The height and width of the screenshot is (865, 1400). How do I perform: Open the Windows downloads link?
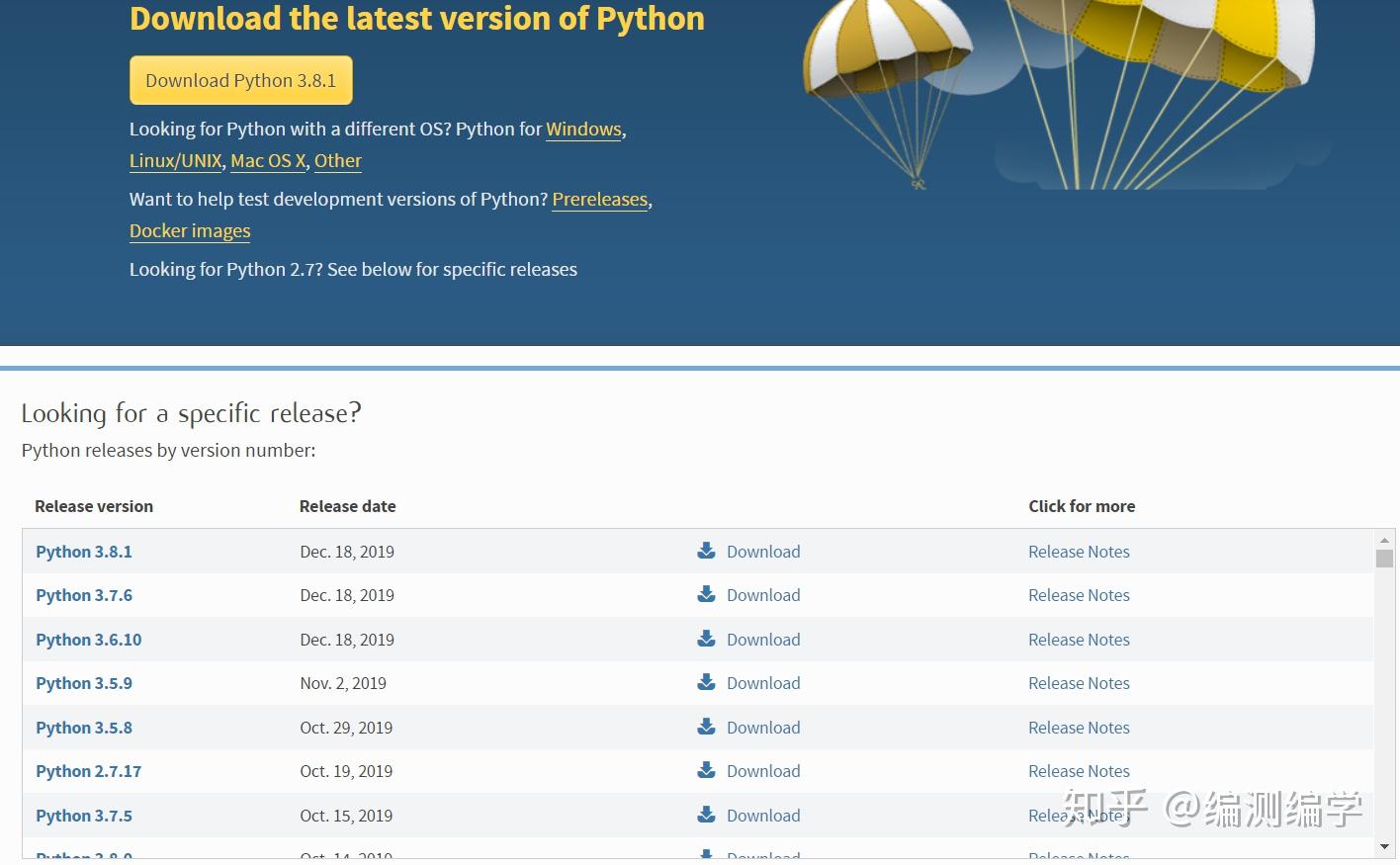click(x=583, y=129)
